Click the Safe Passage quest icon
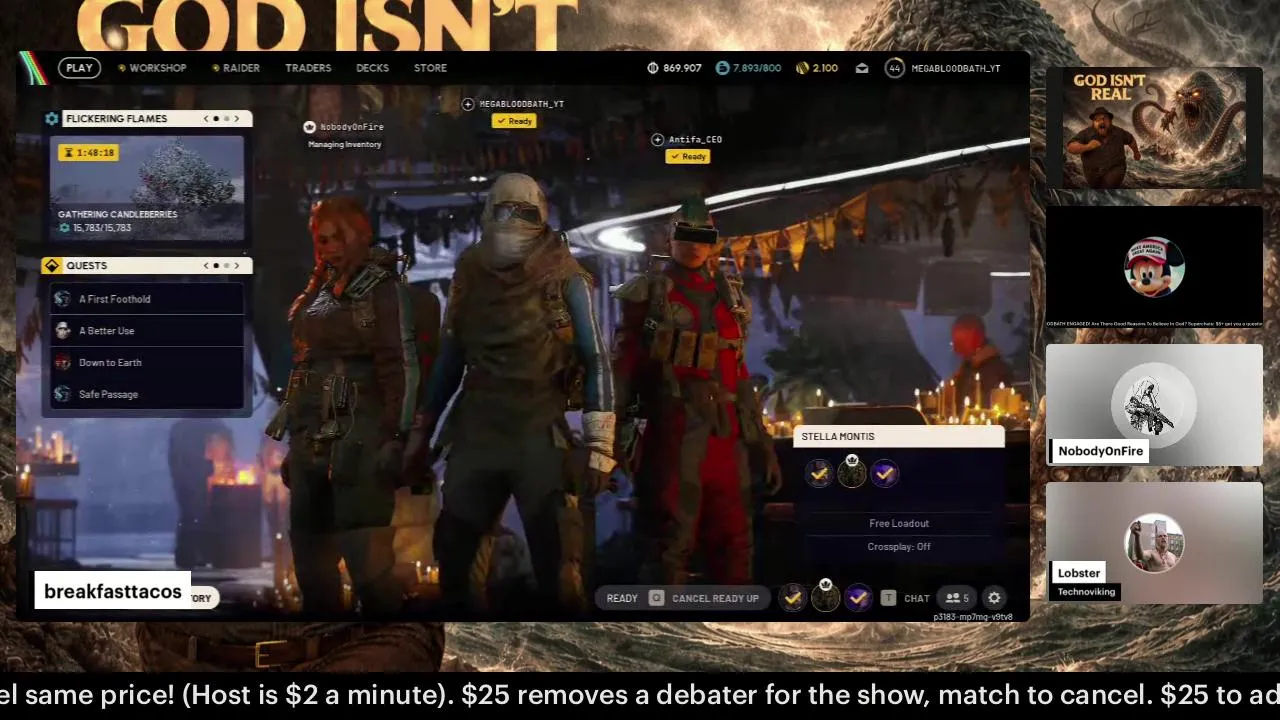The height and width of the screenshot is (720, 1280). point(62,394)
